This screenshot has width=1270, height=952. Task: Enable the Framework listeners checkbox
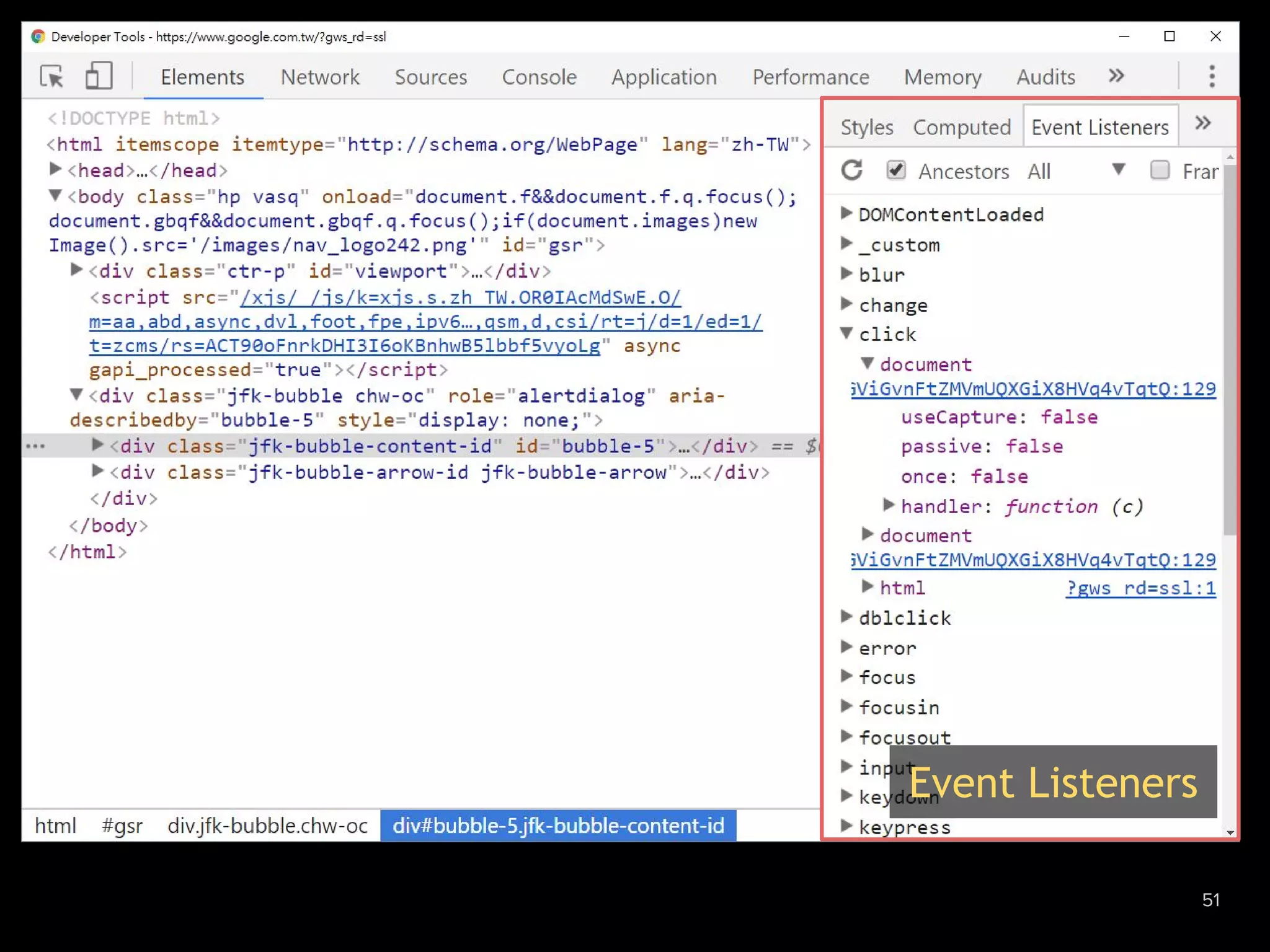[1160, 170]
